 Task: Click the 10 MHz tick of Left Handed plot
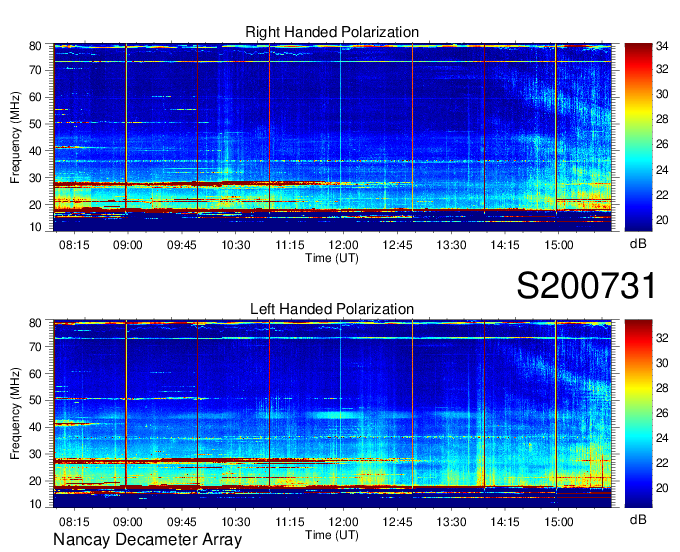35,503
